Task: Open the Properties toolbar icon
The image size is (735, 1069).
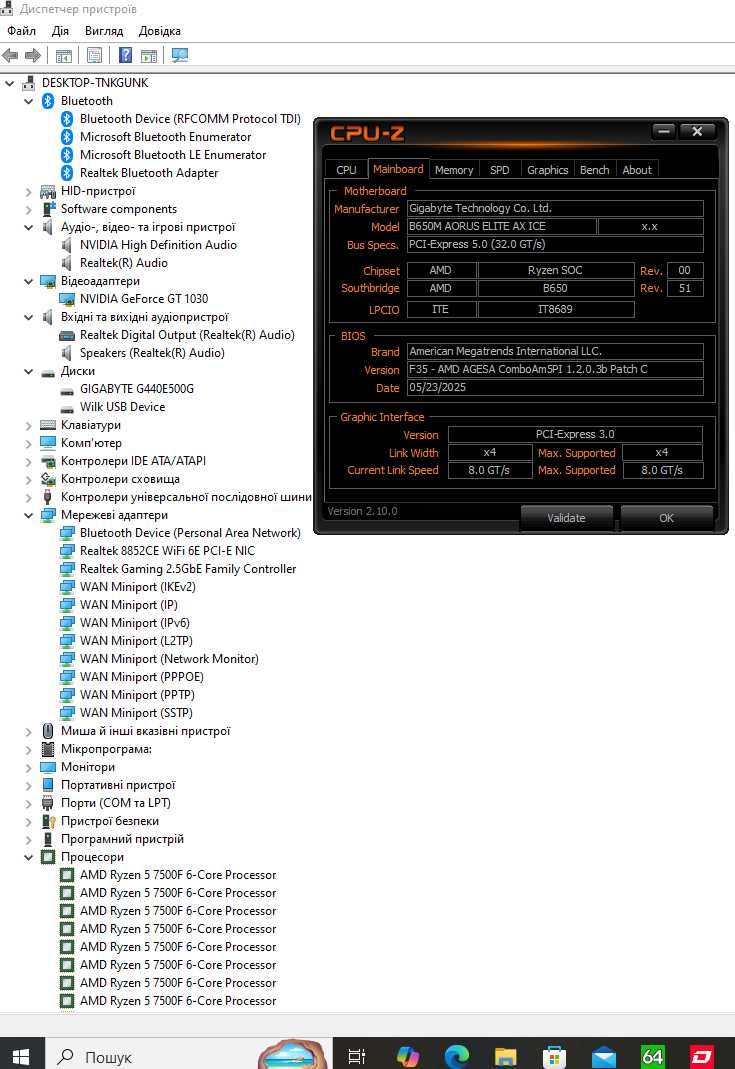Action: pos(95,55)
